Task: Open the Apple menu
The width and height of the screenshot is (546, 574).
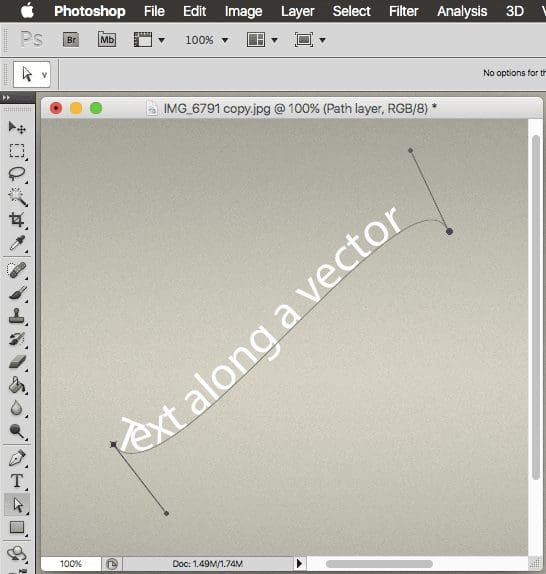Action: [27, 11]
